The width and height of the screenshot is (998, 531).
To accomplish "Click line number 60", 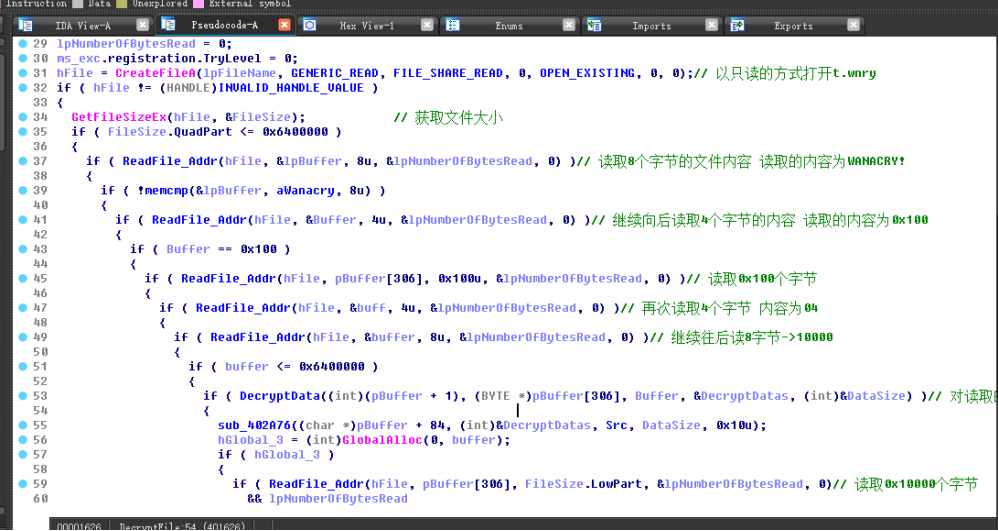I will click(40, 499).
